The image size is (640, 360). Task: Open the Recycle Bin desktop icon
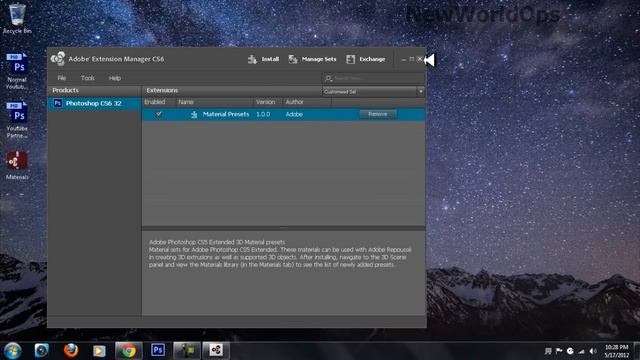17,18
